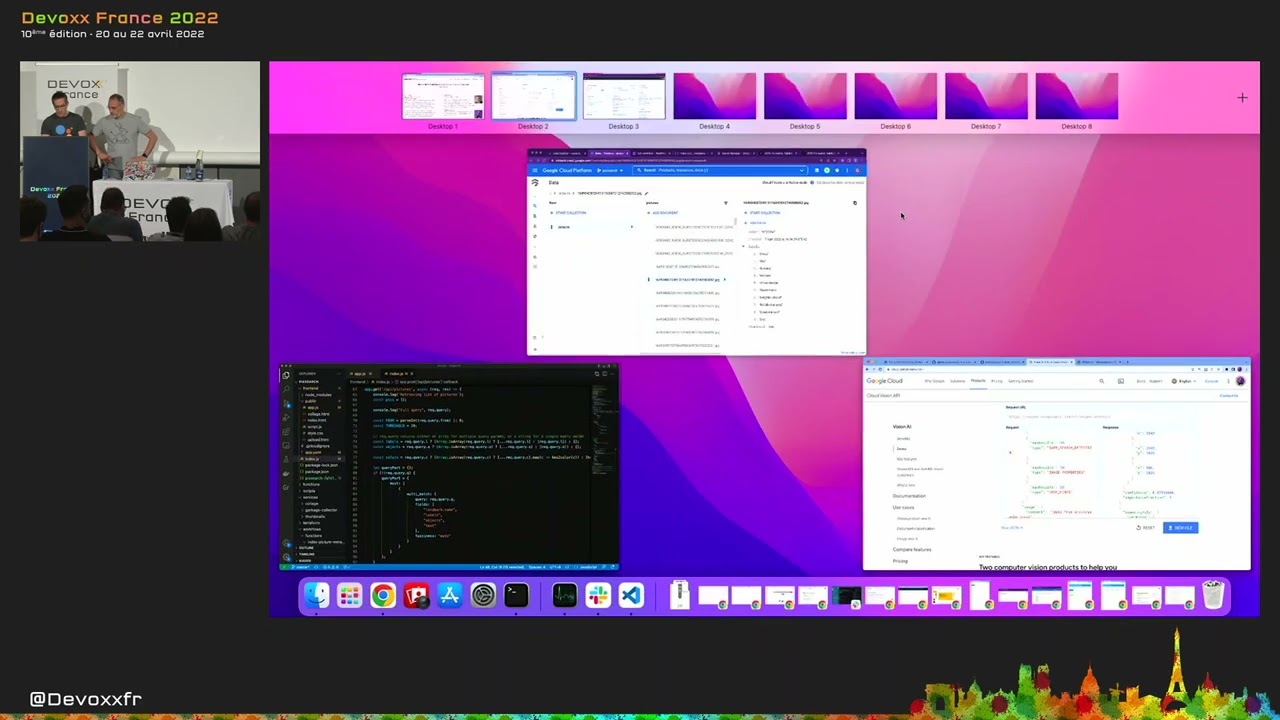
Task: Switch to Desktop 1 space
Action: (443, 97)
